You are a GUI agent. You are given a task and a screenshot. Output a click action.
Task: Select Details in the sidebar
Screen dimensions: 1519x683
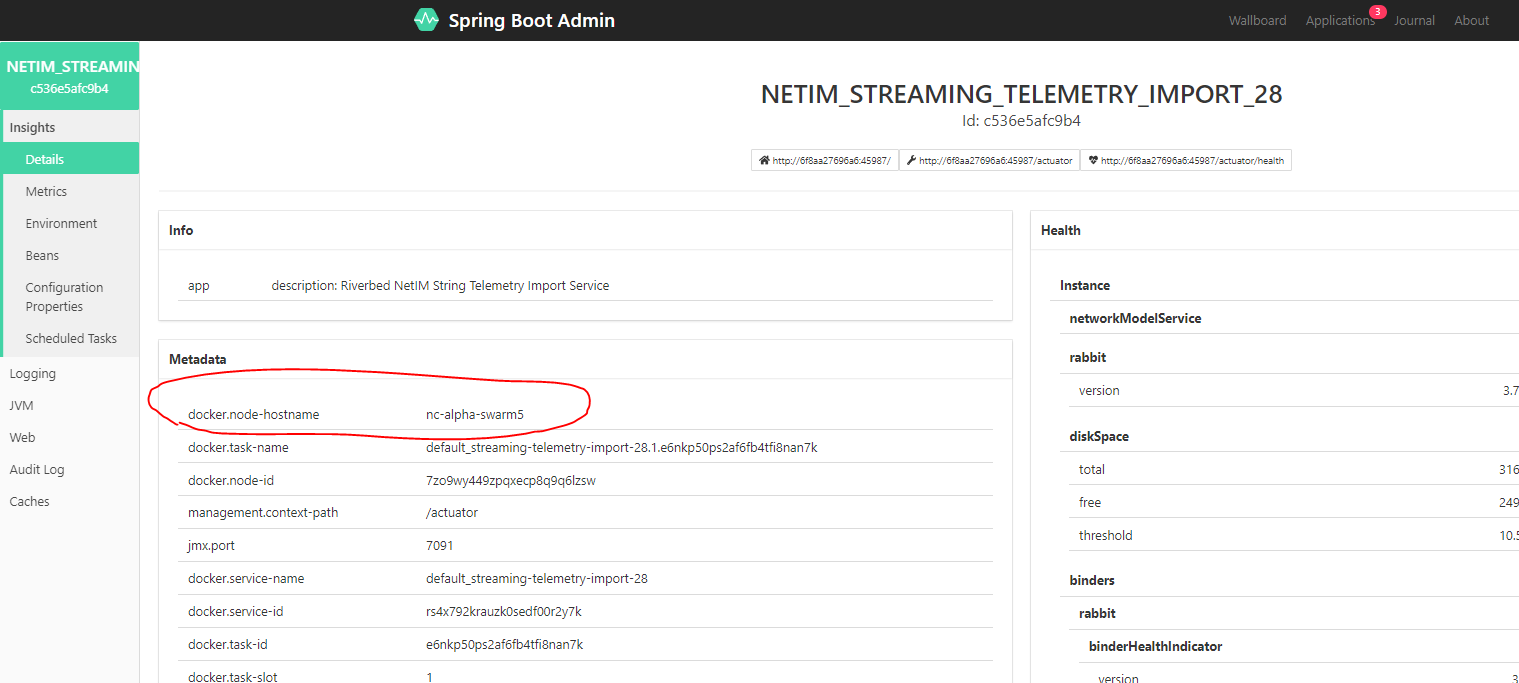point(45,159)
